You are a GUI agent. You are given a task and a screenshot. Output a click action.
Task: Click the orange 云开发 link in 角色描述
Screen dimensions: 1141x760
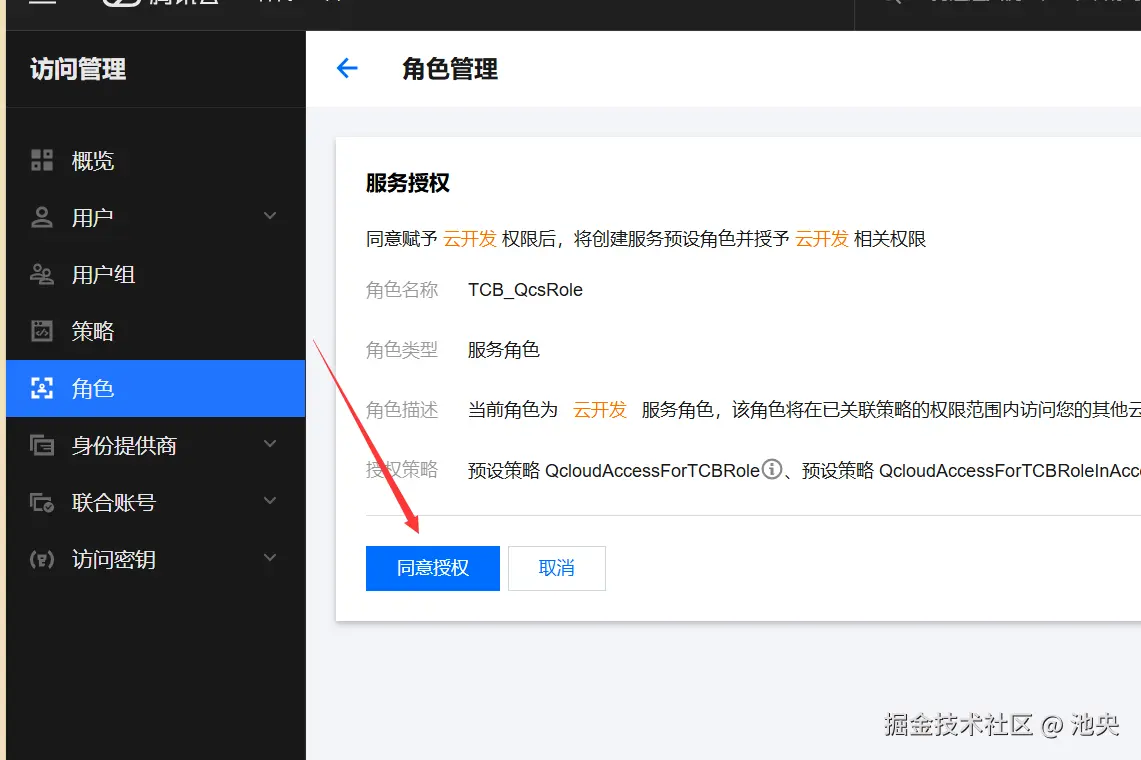click(600, 410)
